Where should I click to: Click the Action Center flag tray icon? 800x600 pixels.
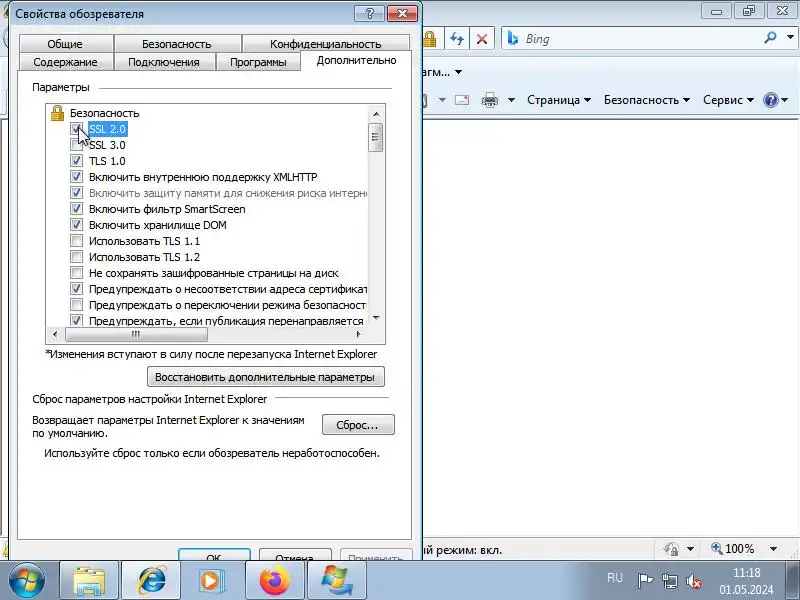pyautogui.click(x=645, y=581)
